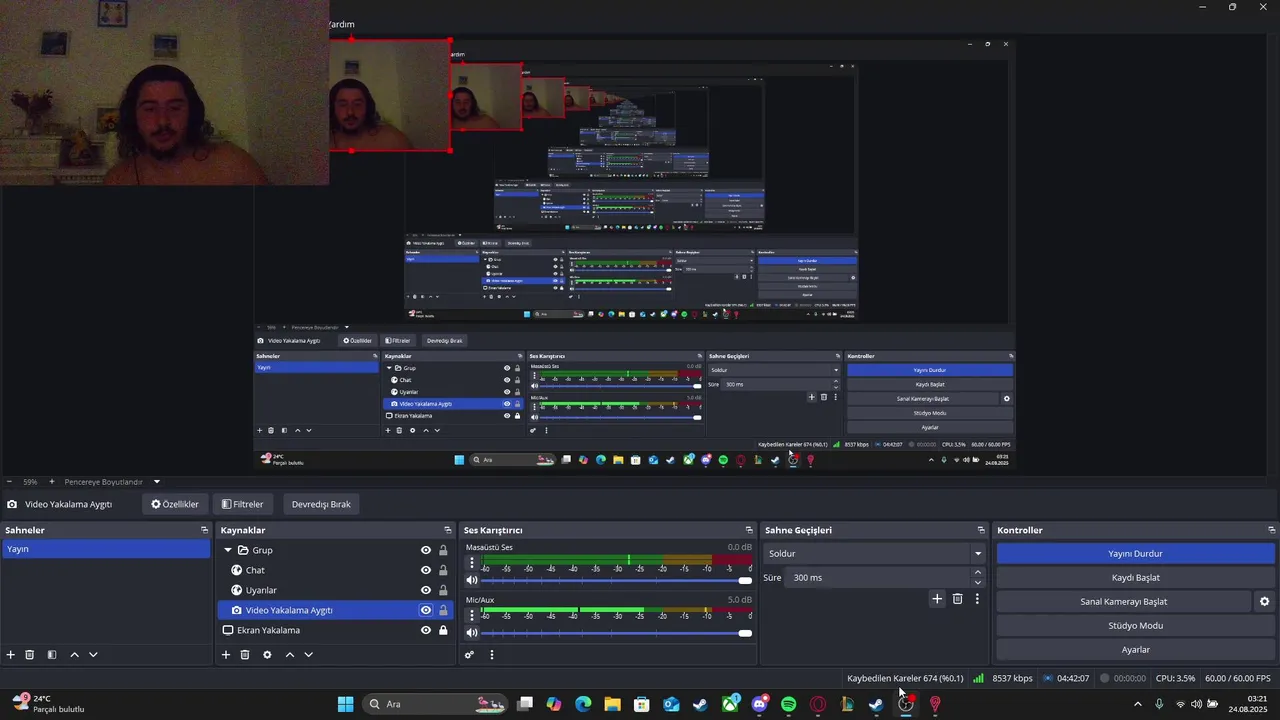Adjust Mic/Aux volume slider
Screen dimensions: 1280x720
click(616, 633)
